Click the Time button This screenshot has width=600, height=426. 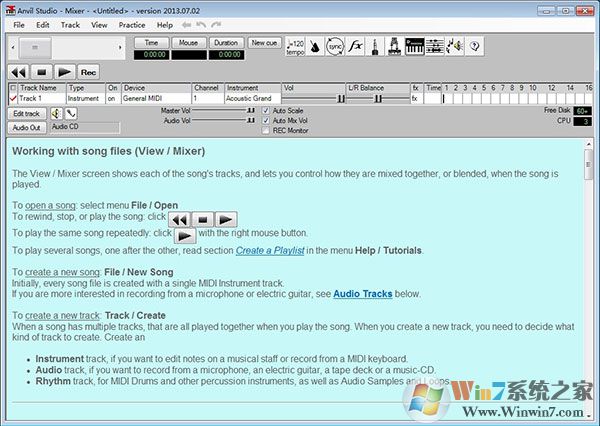(x=152, y=43)
